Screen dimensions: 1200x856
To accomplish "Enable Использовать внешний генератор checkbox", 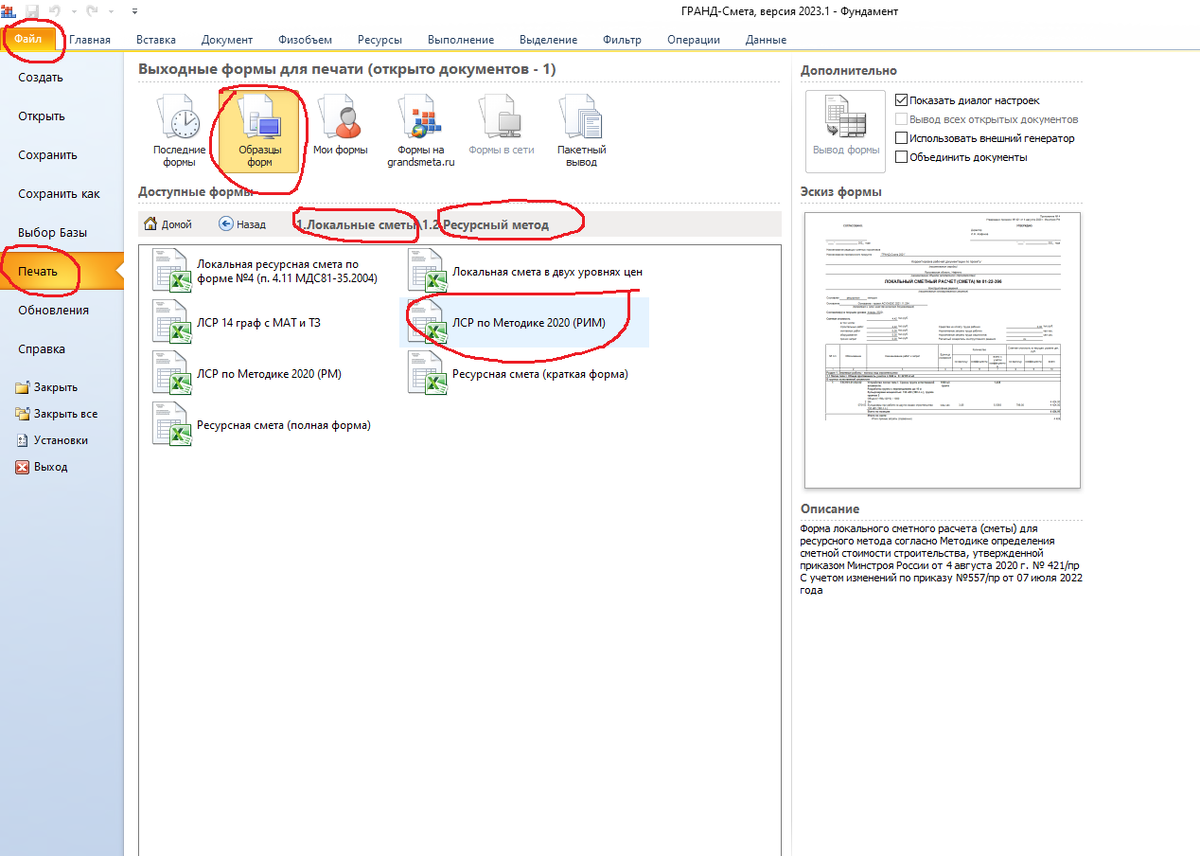I will pos(902,138).
